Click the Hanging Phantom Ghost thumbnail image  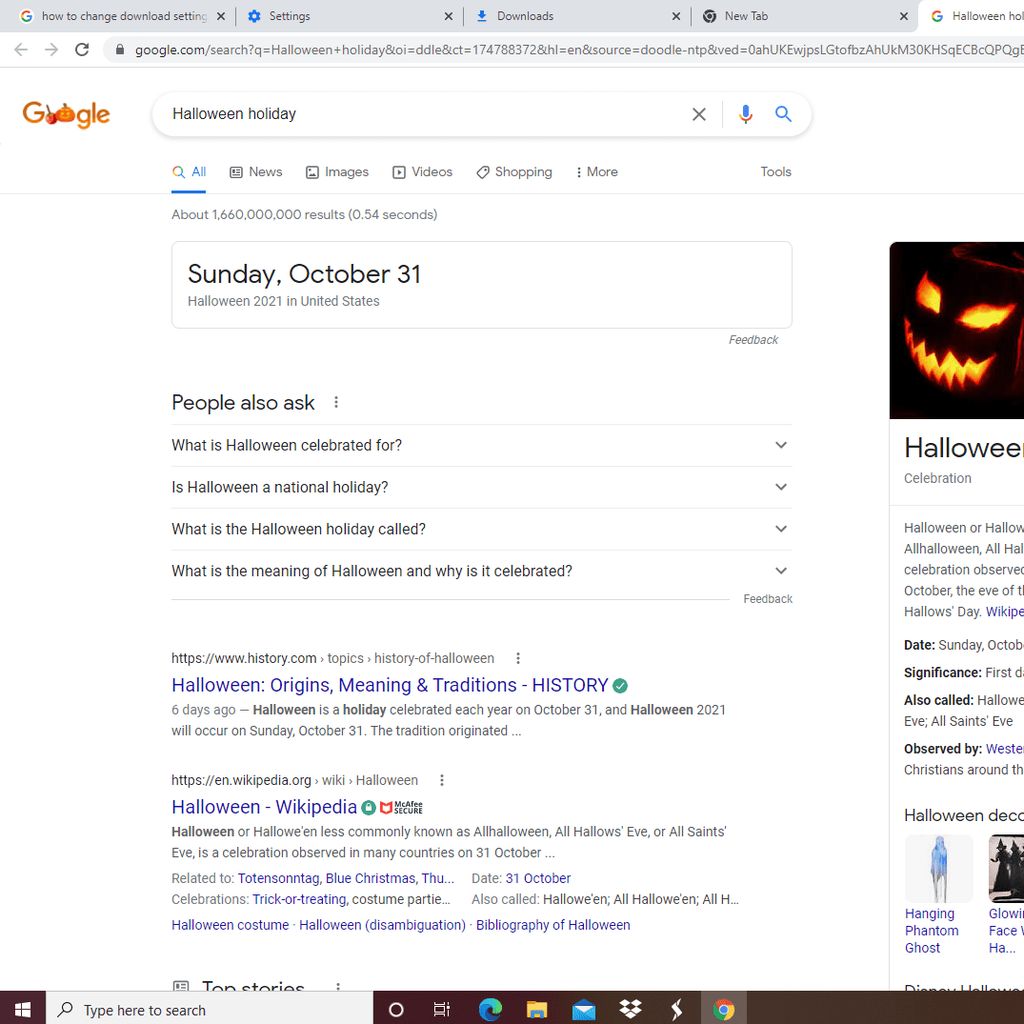pos(938,869)
